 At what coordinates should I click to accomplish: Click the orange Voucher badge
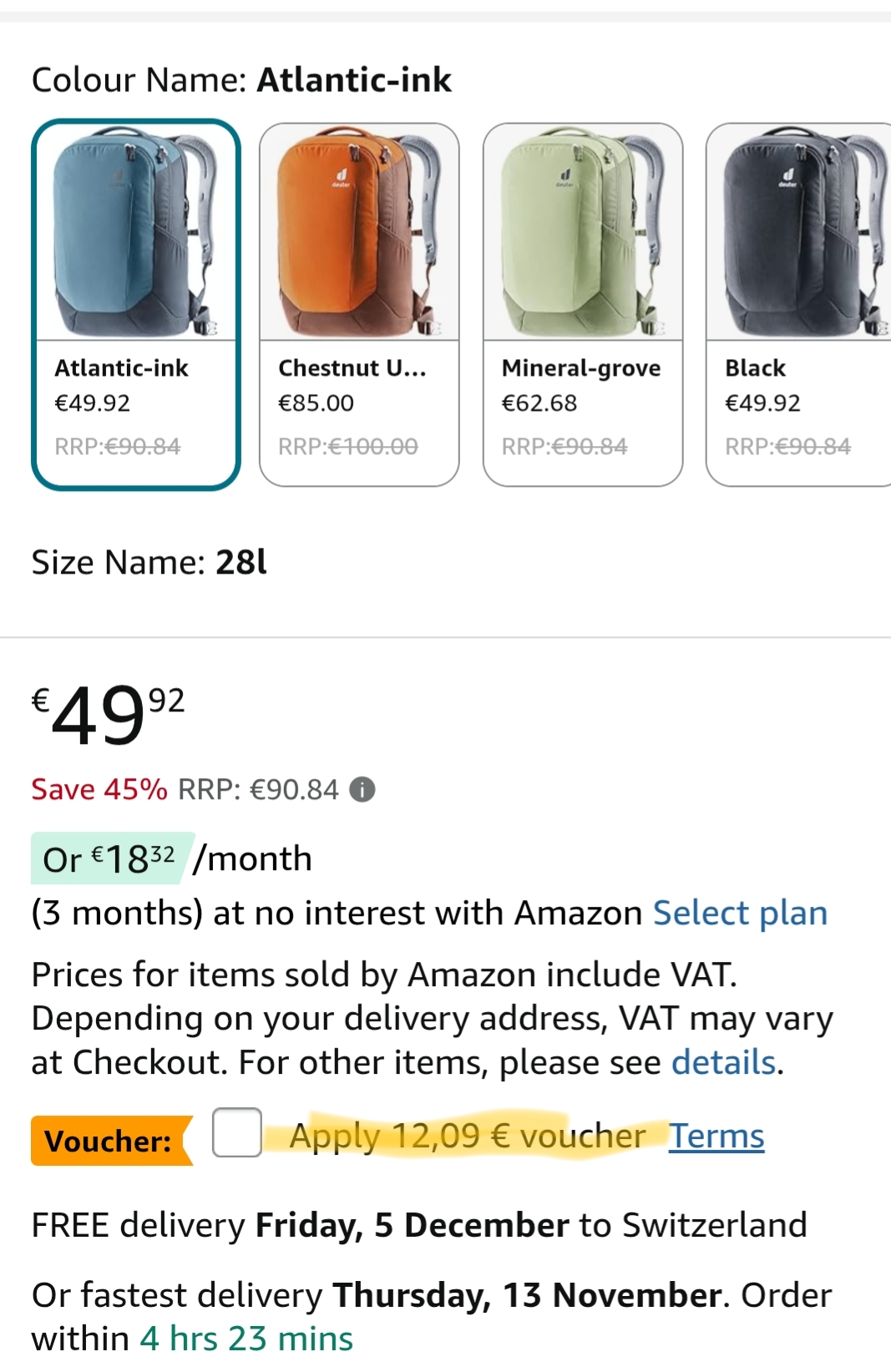(x=109, y=1141)
